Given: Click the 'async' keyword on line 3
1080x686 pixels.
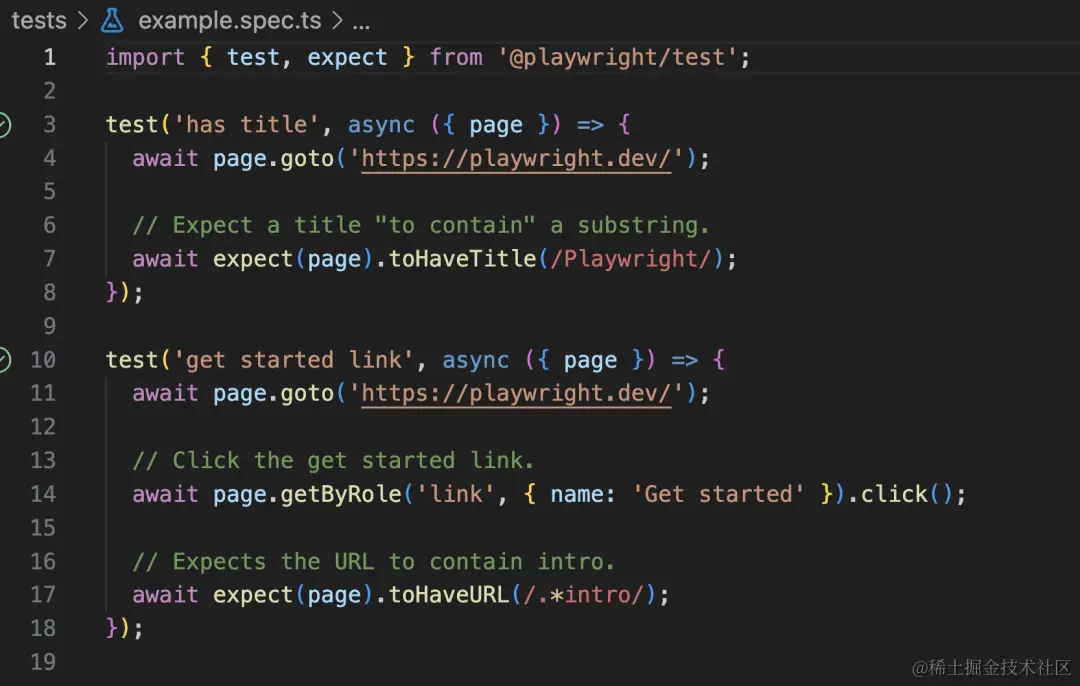Looking at the screenshot, I should pyautogui.click(x=381, y=125).
